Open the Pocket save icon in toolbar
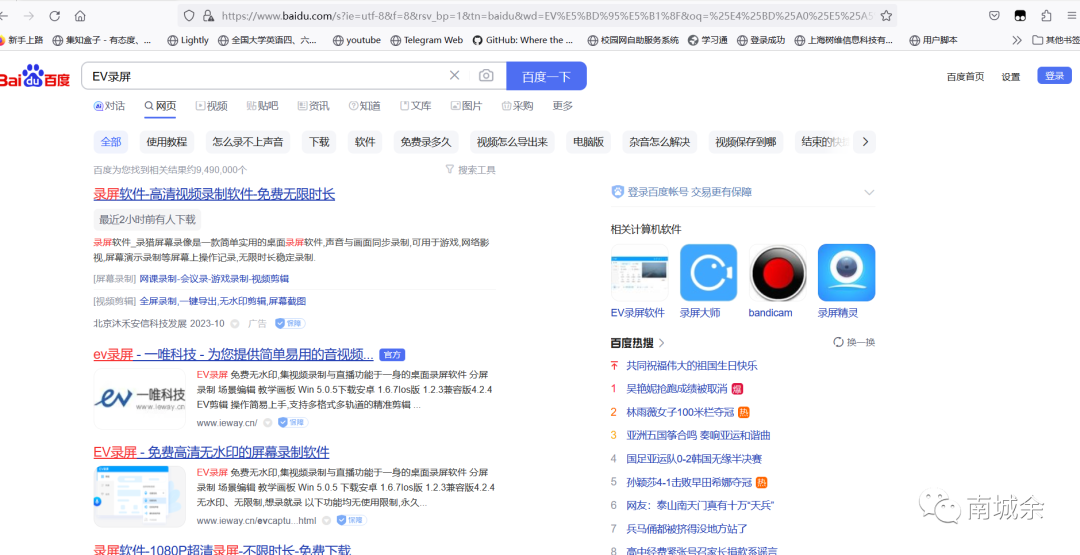The height and width of the screenshot is (555, 1080). (x=994, y=16)
